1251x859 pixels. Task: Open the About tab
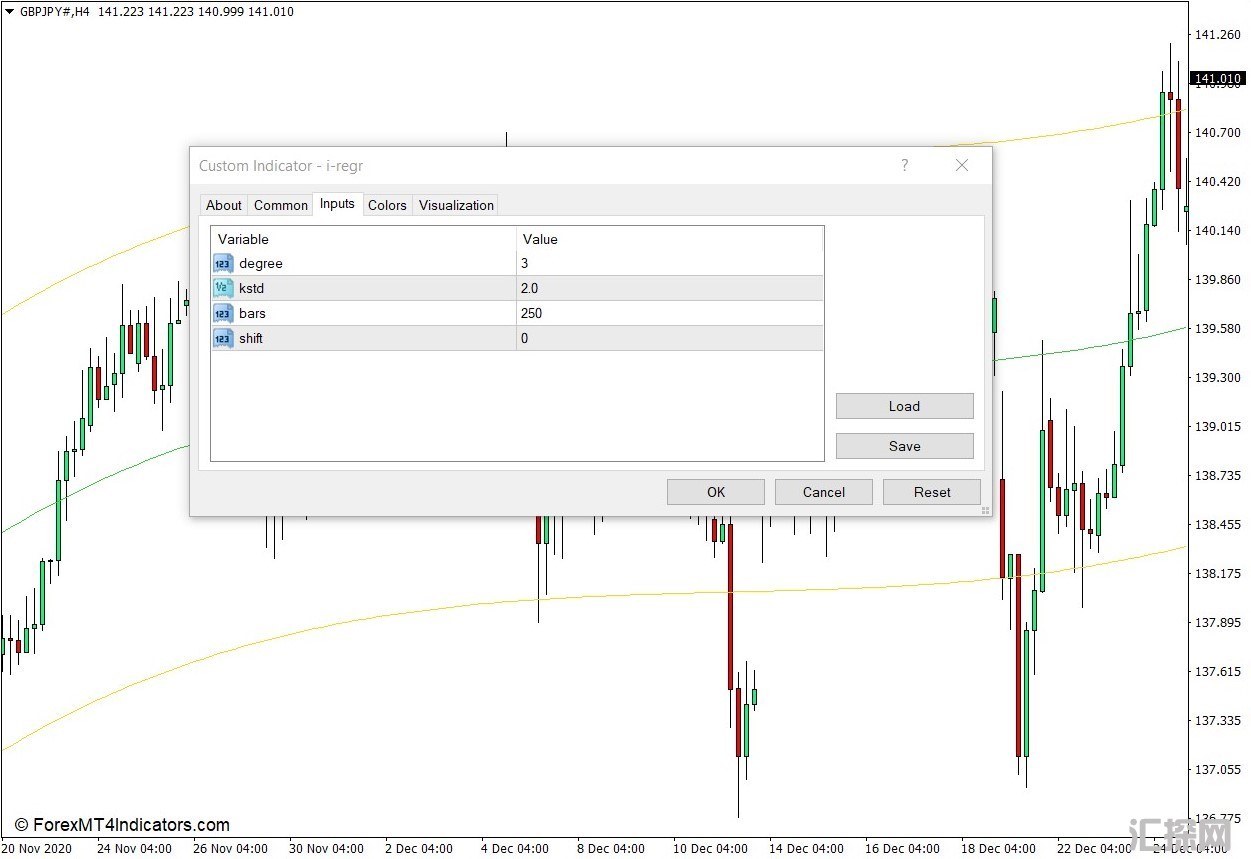click(224, 205)
